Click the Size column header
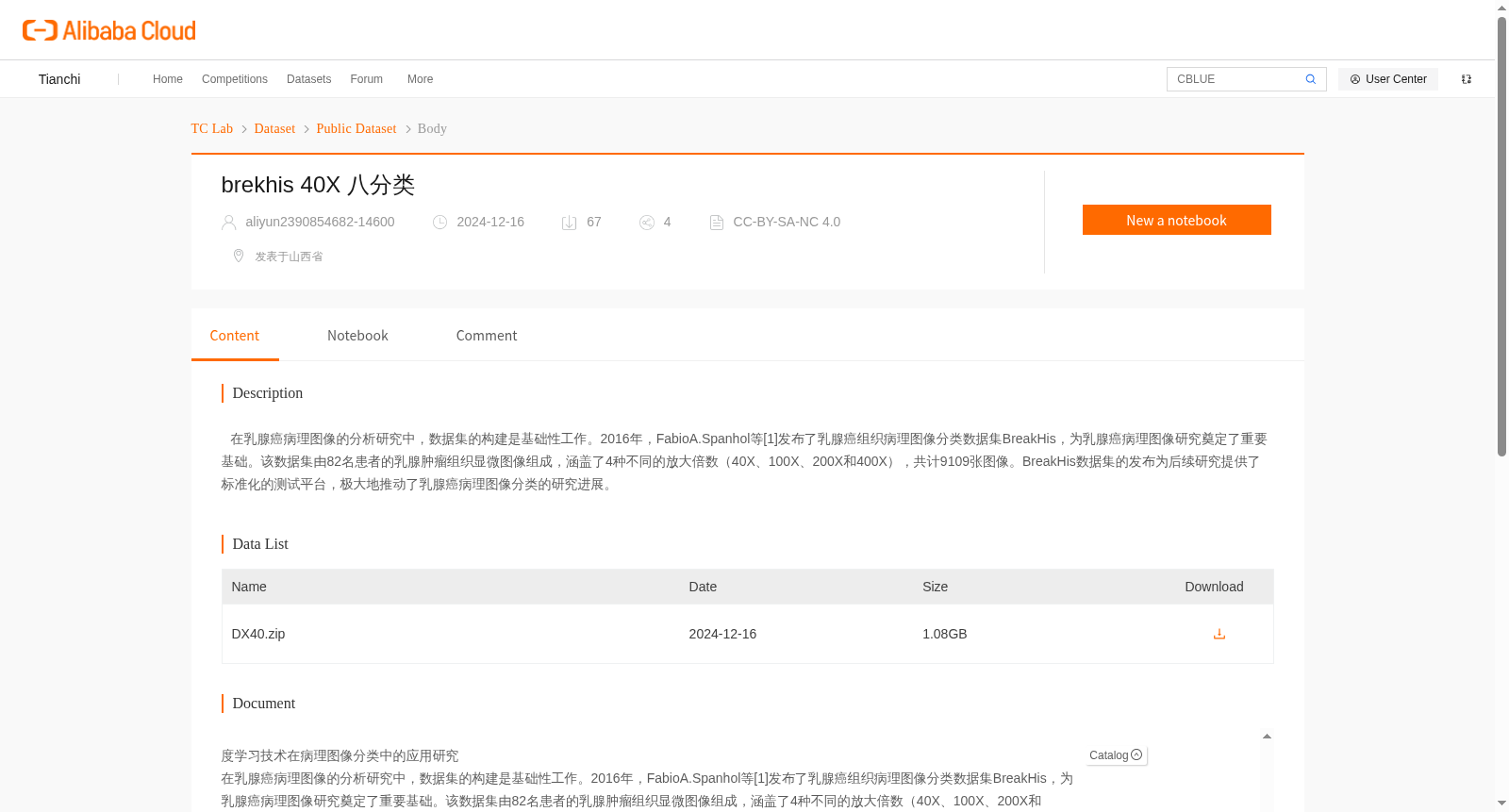 [936, 587]
